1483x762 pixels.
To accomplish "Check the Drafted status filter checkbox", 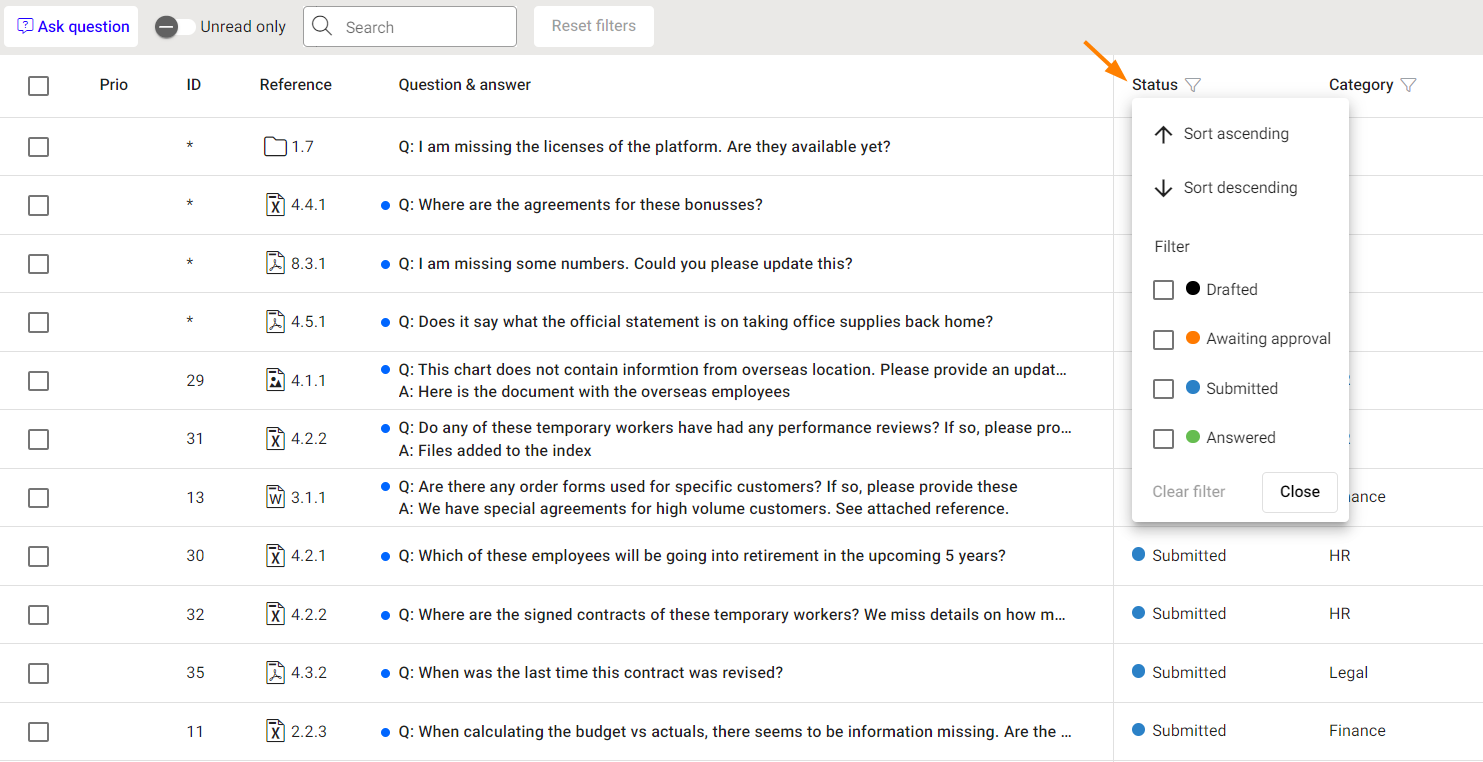I will tap(1163, 290).
